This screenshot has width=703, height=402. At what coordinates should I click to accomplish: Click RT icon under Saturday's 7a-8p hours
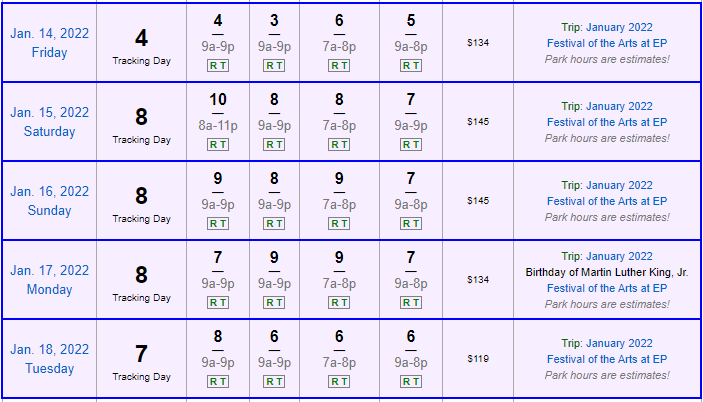[x=339, y=144]
